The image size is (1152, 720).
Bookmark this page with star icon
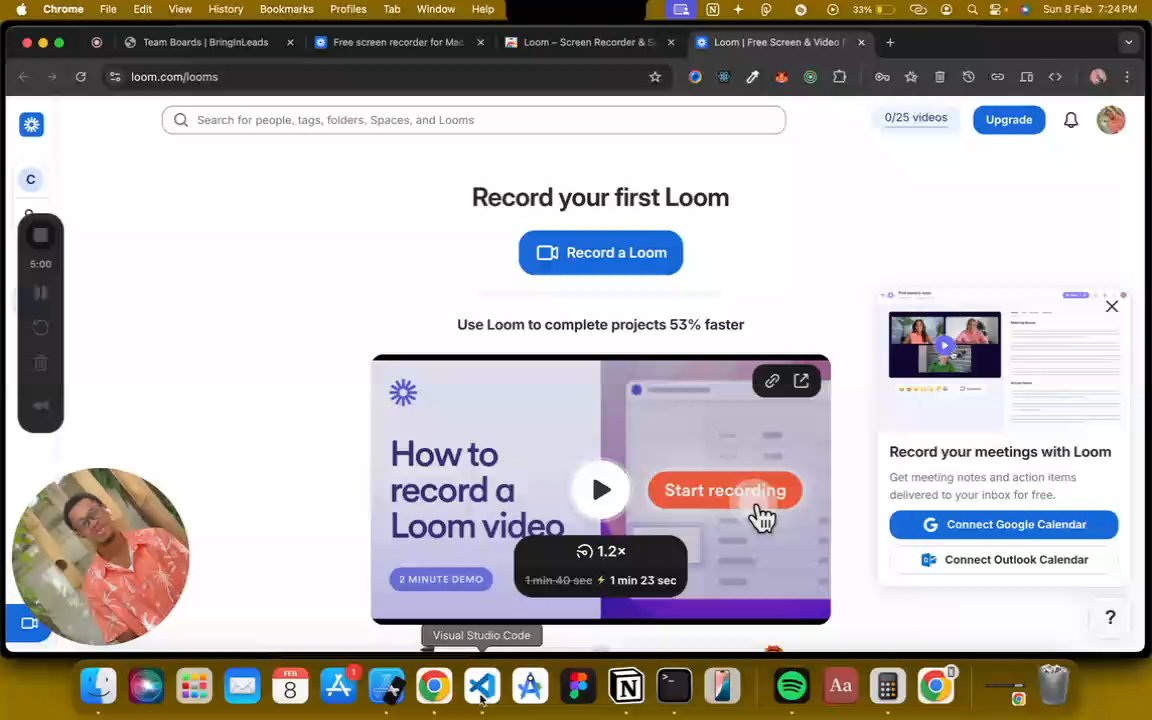(x=655, y=76)
